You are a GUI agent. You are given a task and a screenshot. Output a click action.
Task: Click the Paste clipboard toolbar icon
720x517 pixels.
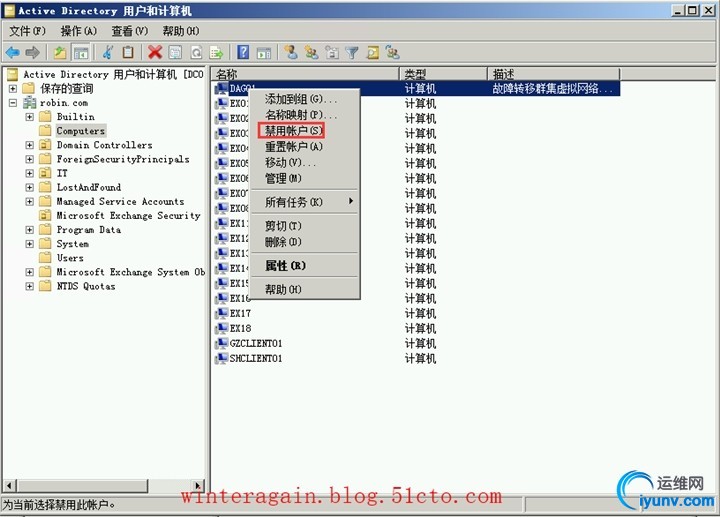pyautogui.click(x=128, y=52)
